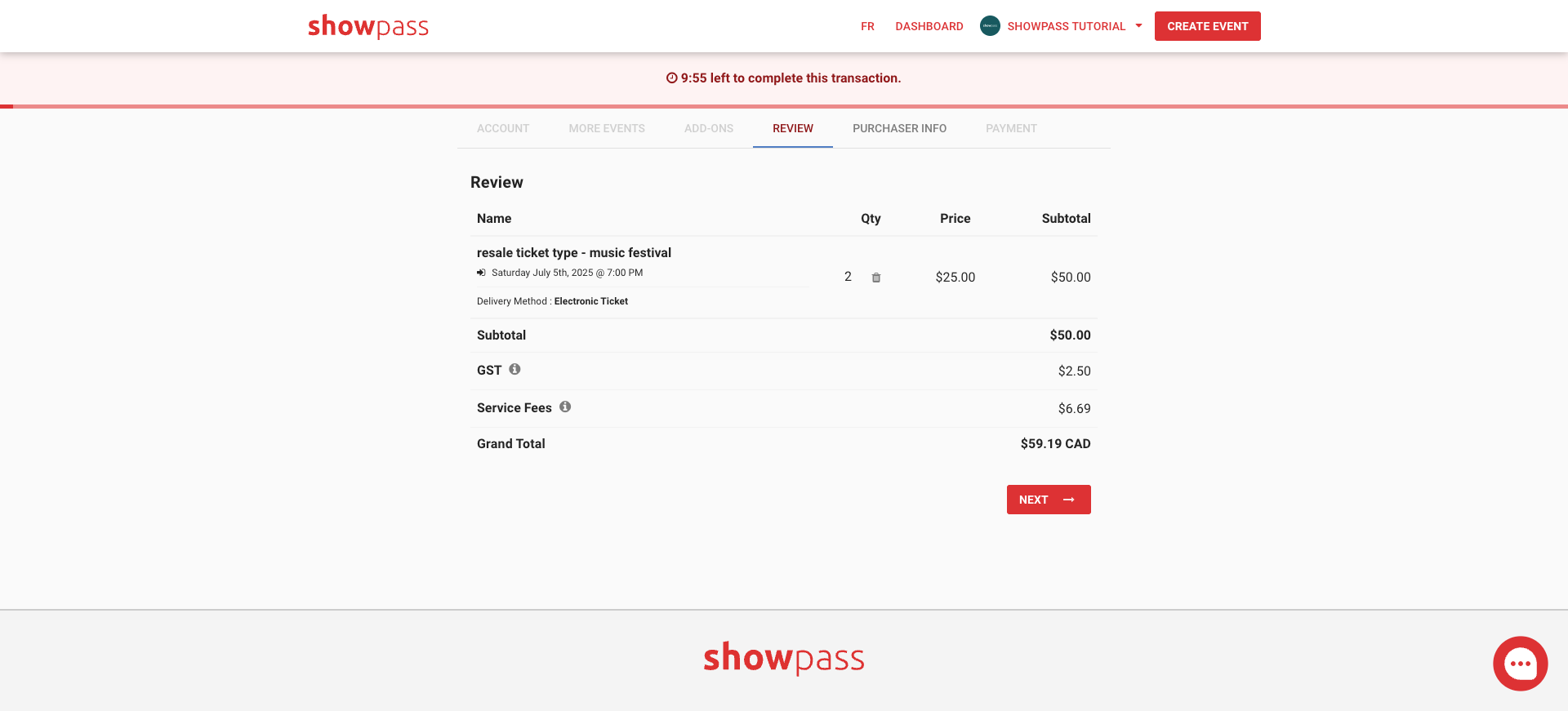Viewport: 1568px width, 711px height.
Task: Open the chat support bubble
Action: pos(1520,664)
